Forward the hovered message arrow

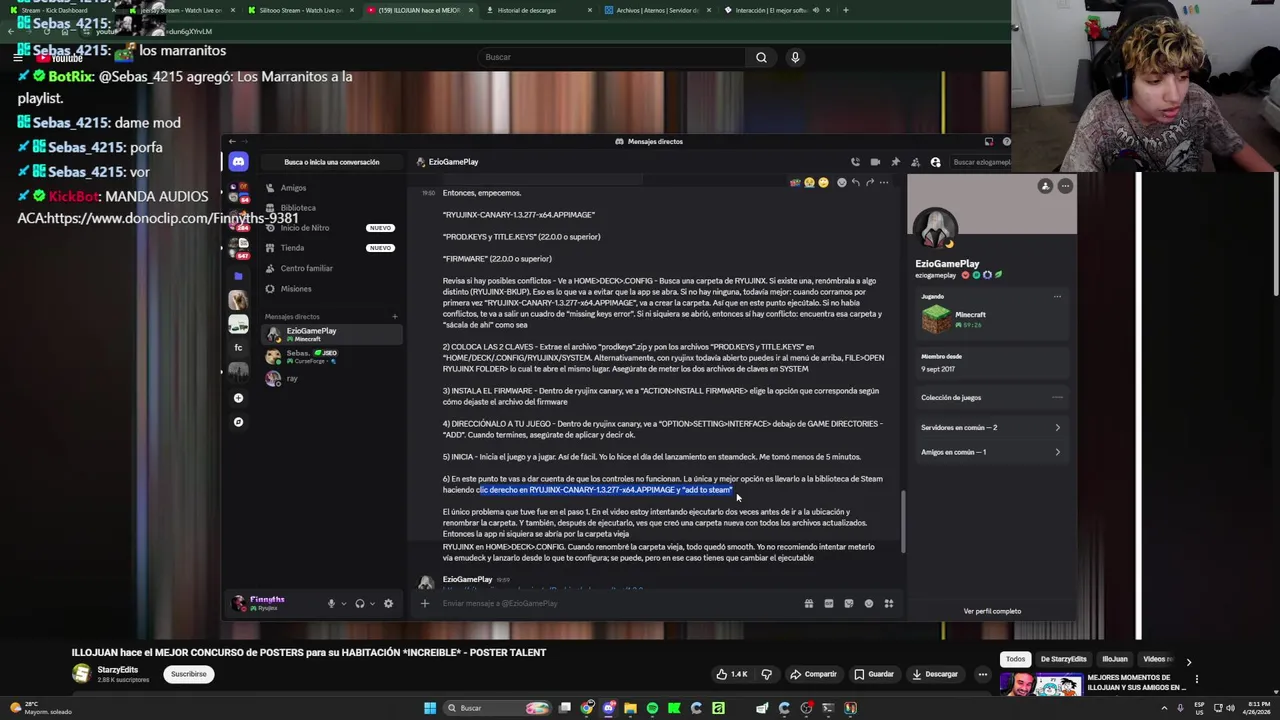click(x=869, y=183)
